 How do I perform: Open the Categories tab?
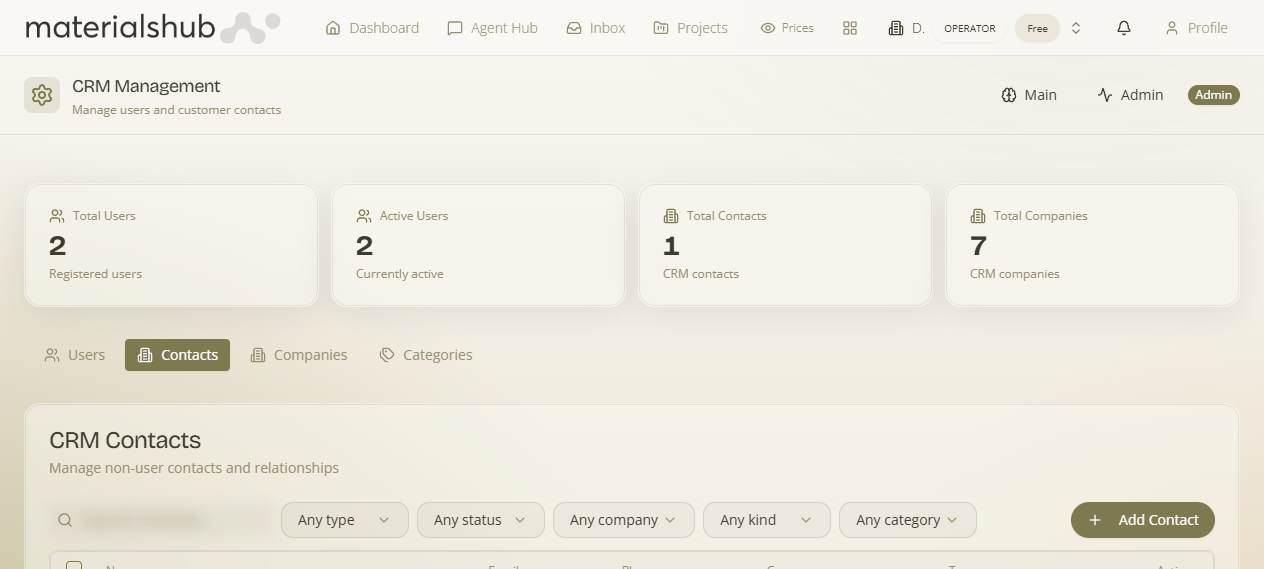point(426,355)
